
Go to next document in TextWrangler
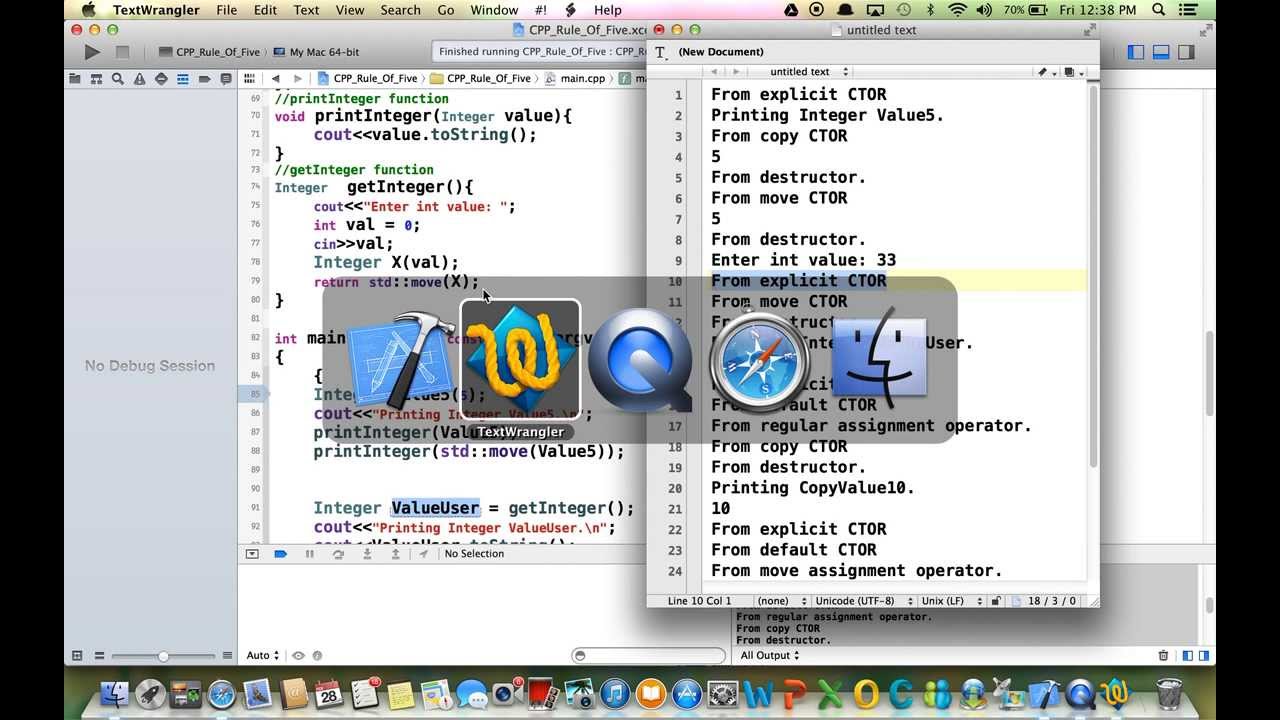point(736,72)
